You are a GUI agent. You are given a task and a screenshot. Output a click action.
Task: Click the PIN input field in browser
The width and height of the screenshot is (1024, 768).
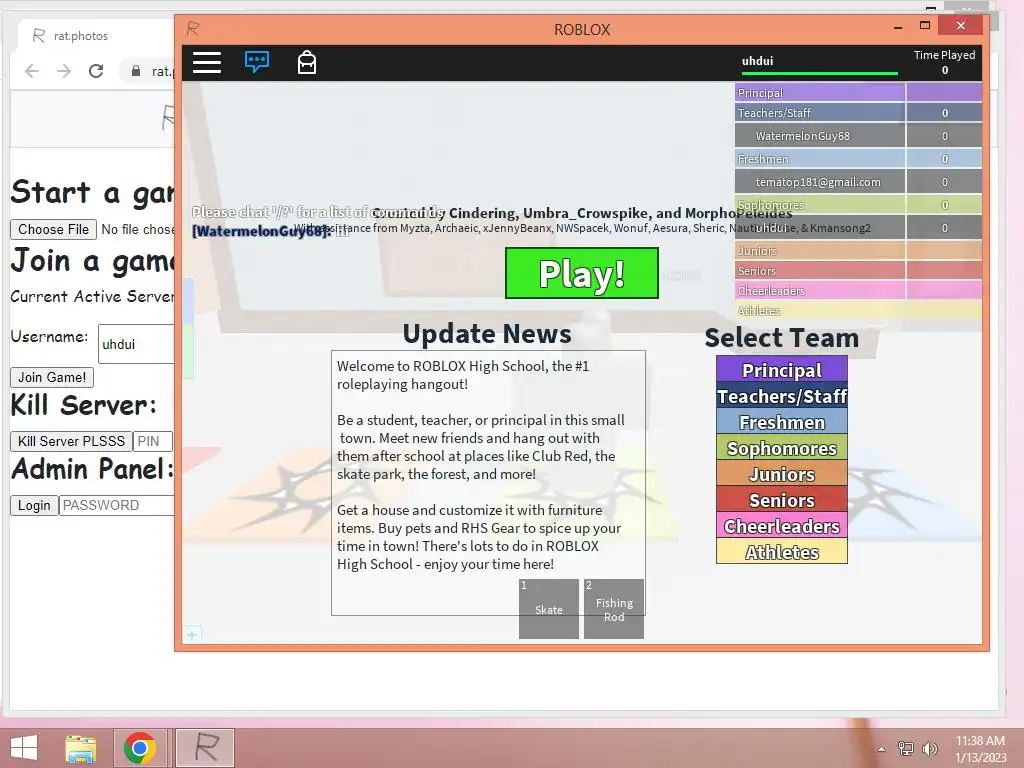tap(153, 441)
